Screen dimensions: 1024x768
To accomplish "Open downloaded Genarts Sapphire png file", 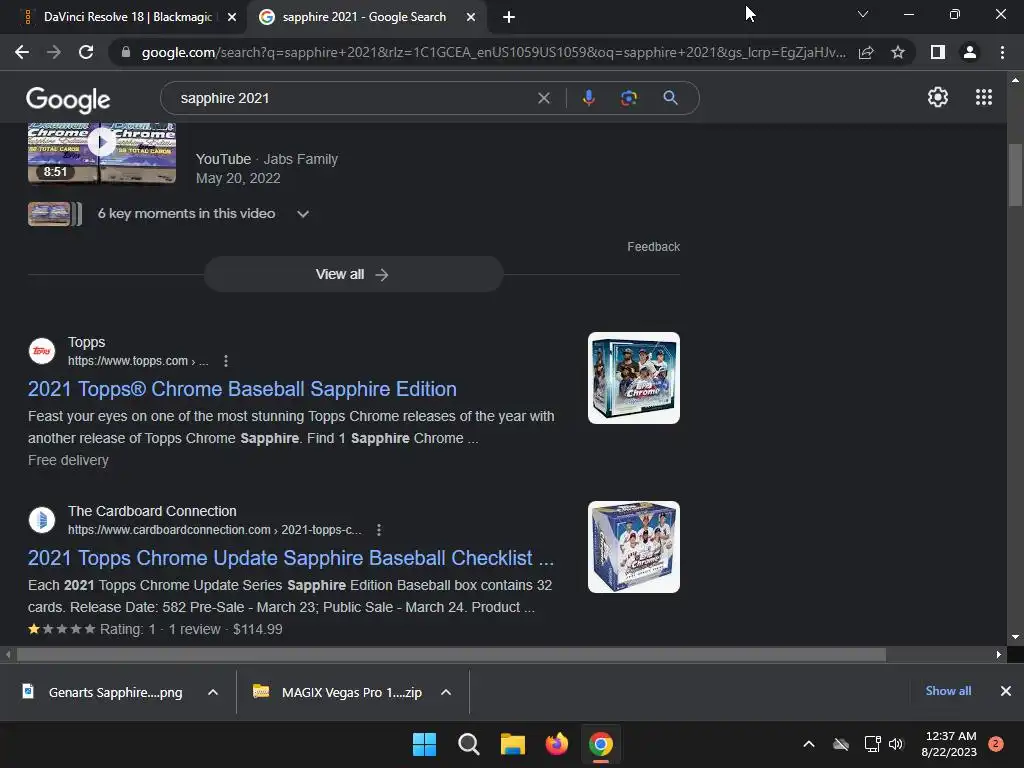I will click(103, 692).
